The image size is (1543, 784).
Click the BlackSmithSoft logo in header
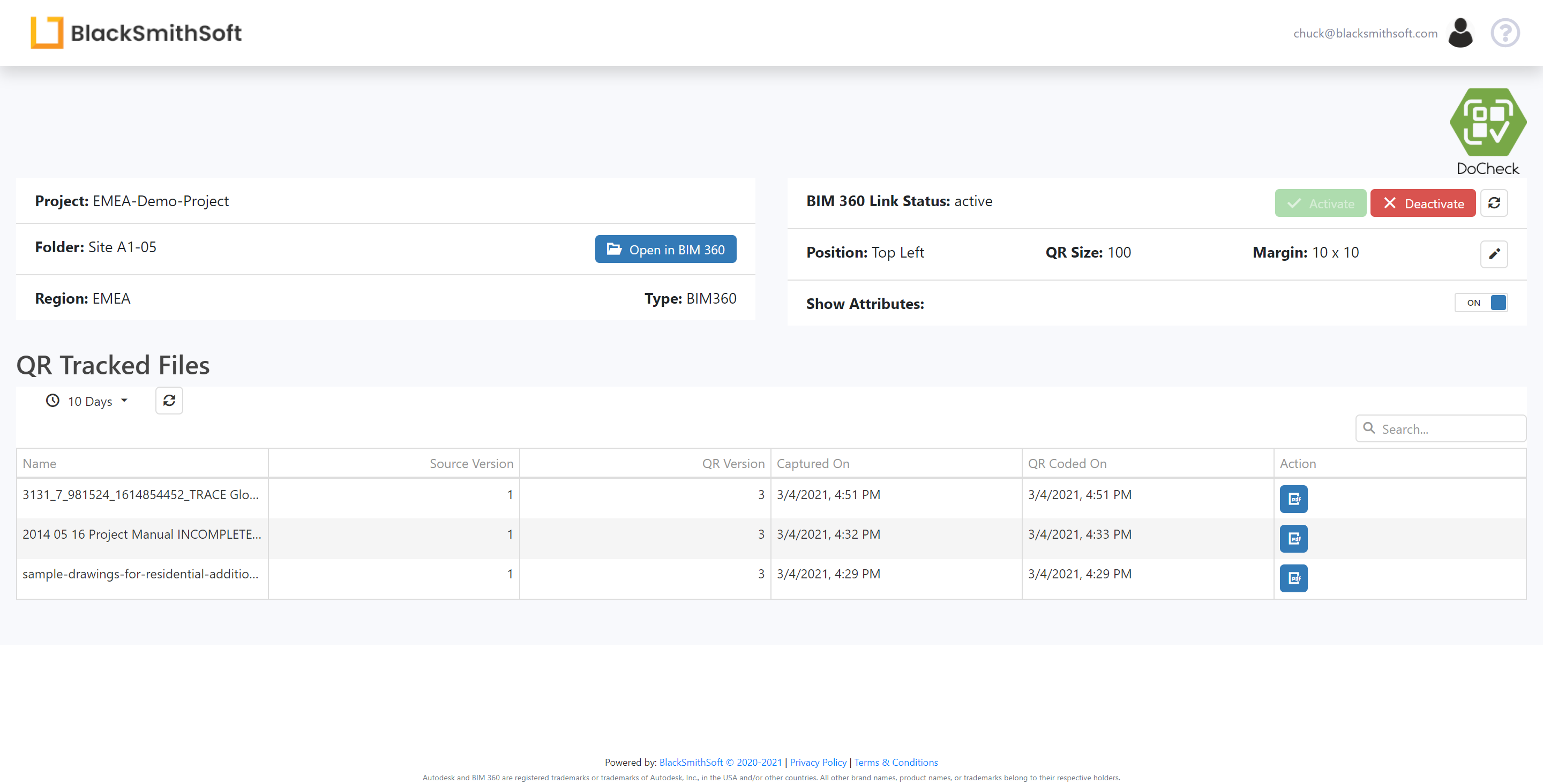[x=137, y=32]
